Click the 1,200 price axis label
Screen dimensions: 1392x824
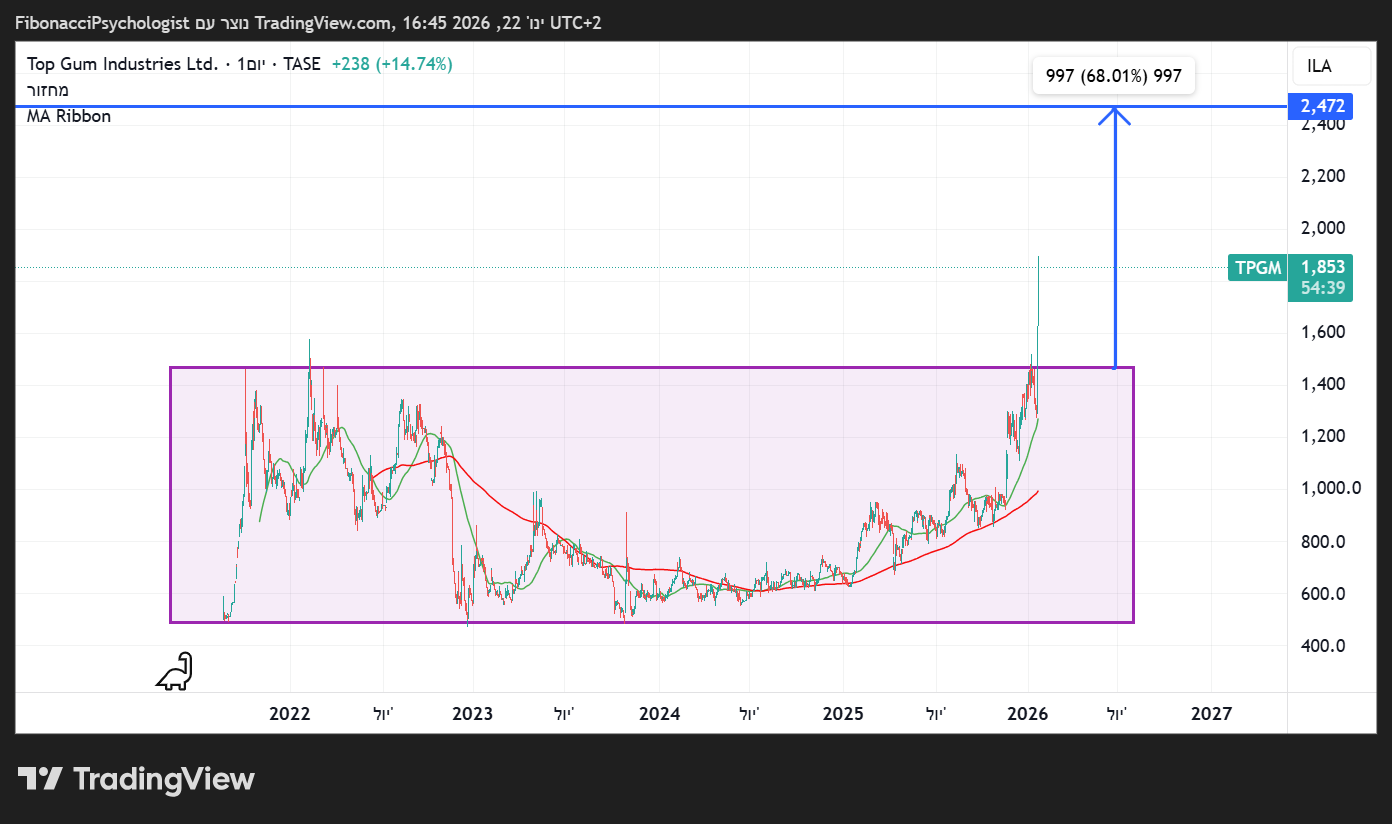[1323, 436]
